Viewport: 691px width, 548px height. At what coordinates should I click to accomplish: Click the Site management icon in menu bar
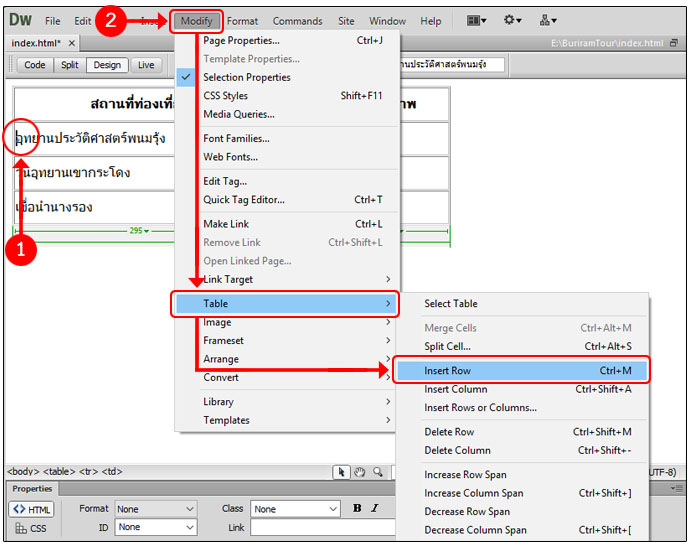tap(549, 20)
